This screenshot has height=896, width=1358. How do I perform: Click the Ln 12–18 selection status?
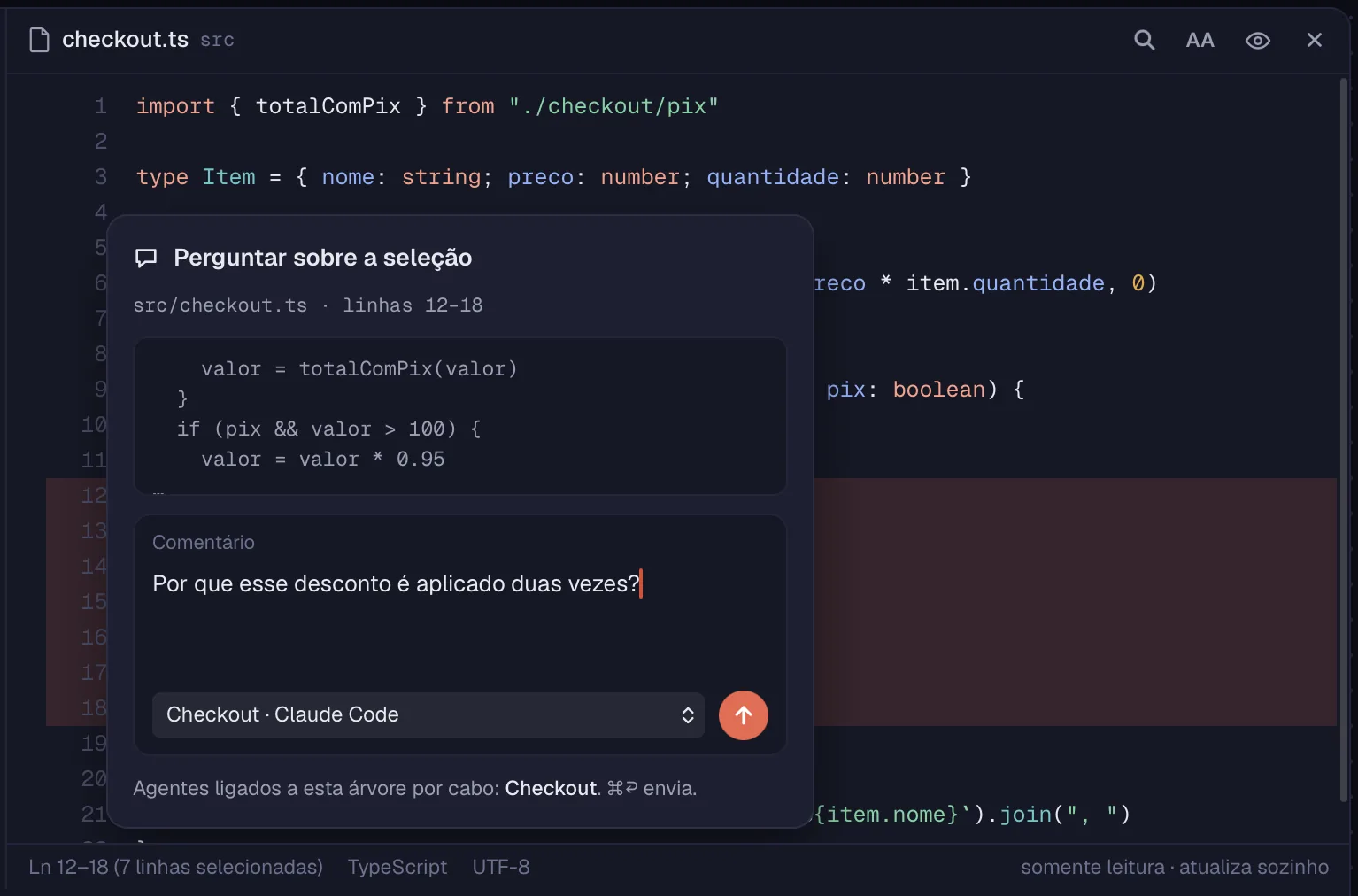click(x=175, y=867)
